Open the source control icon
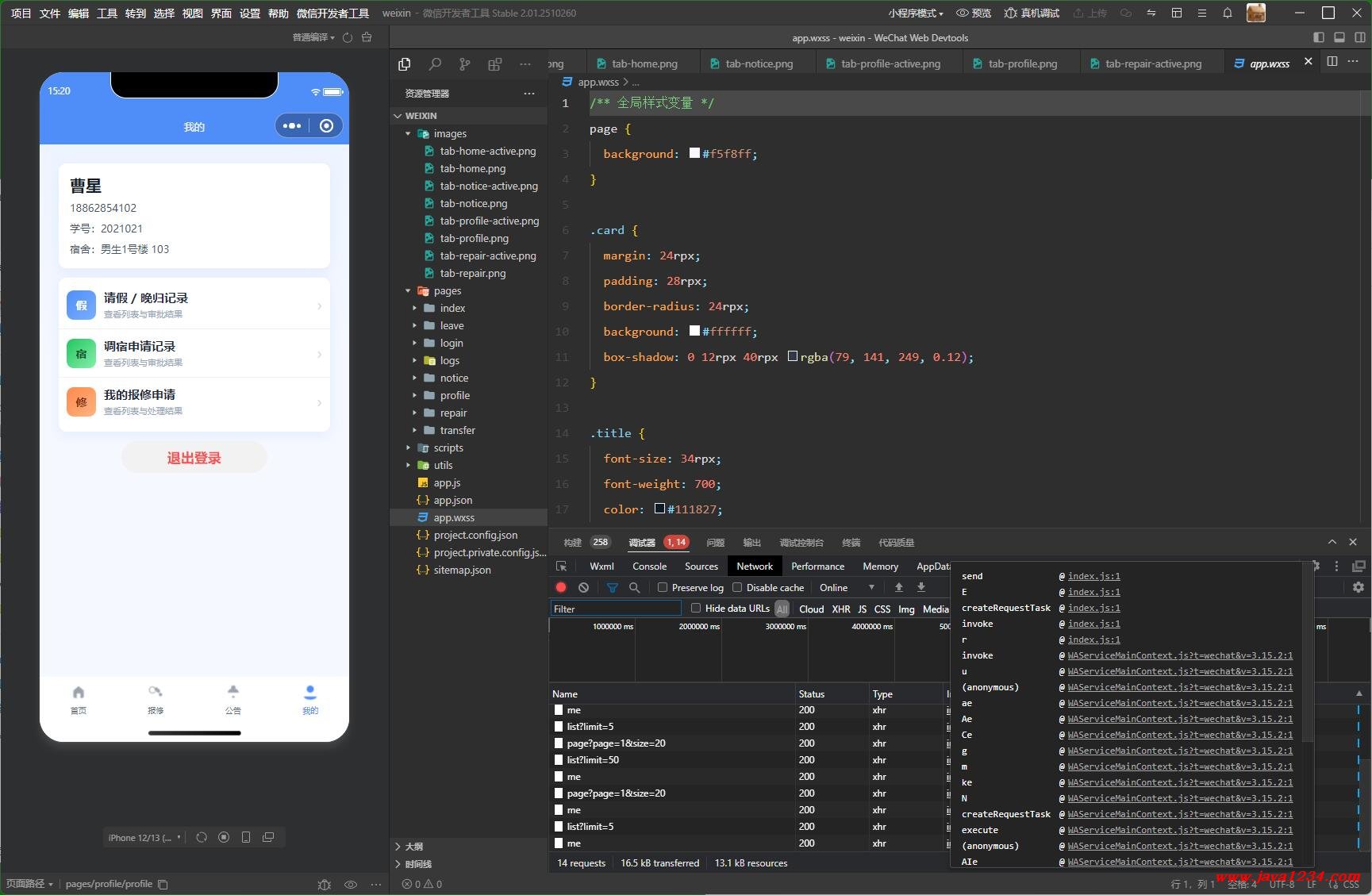This screenshot has height=895, width=1372. (x=464, y=64)
